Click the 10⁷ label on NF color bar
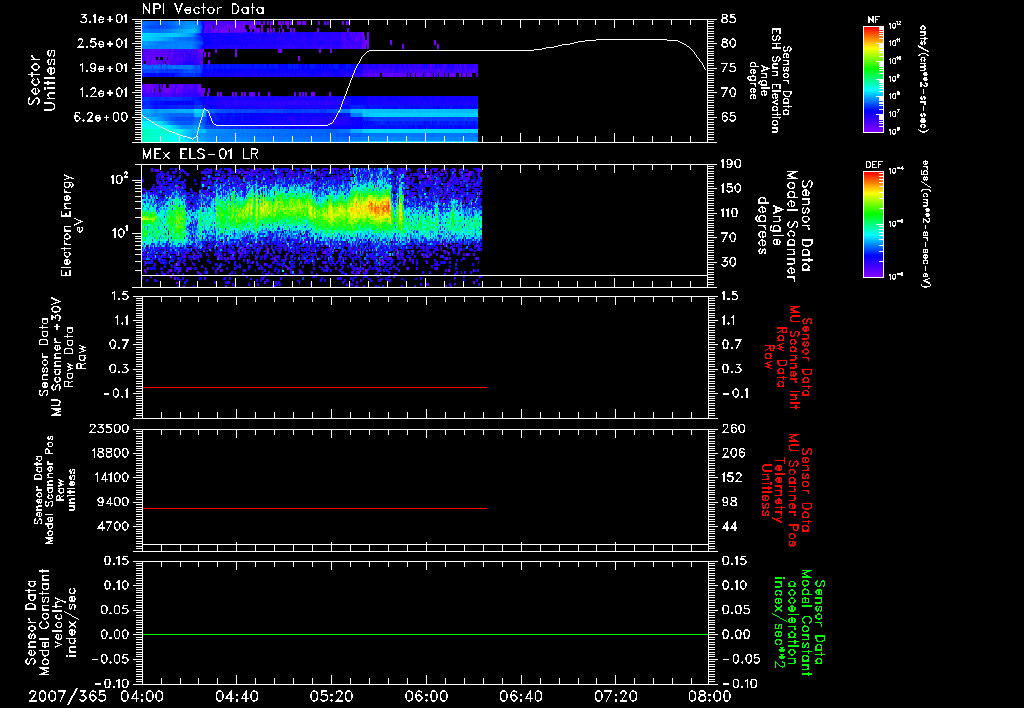Viewport: 1024px width, 708px height. tap(895, 114)
